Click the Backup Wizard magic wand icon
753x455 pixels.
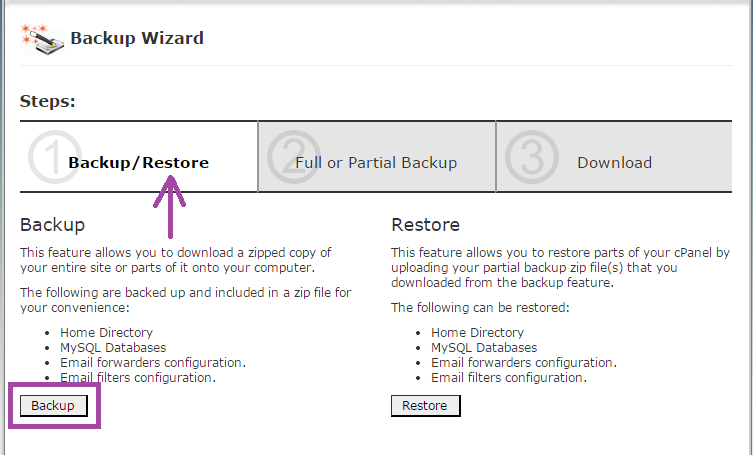click(42, 39)
